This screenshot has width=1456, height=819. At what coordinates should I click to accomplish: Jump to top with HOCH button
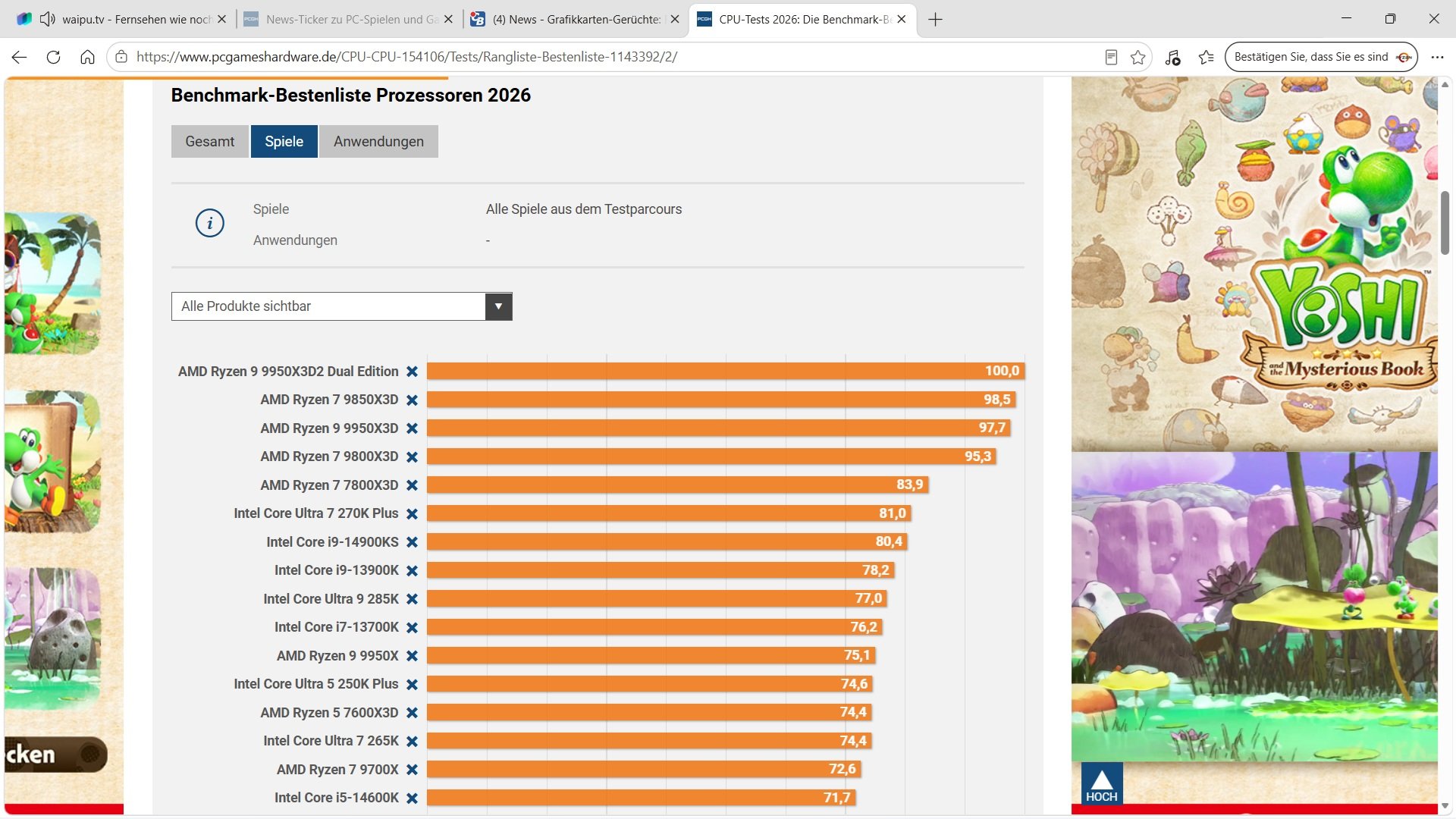tap(1101, 784)
